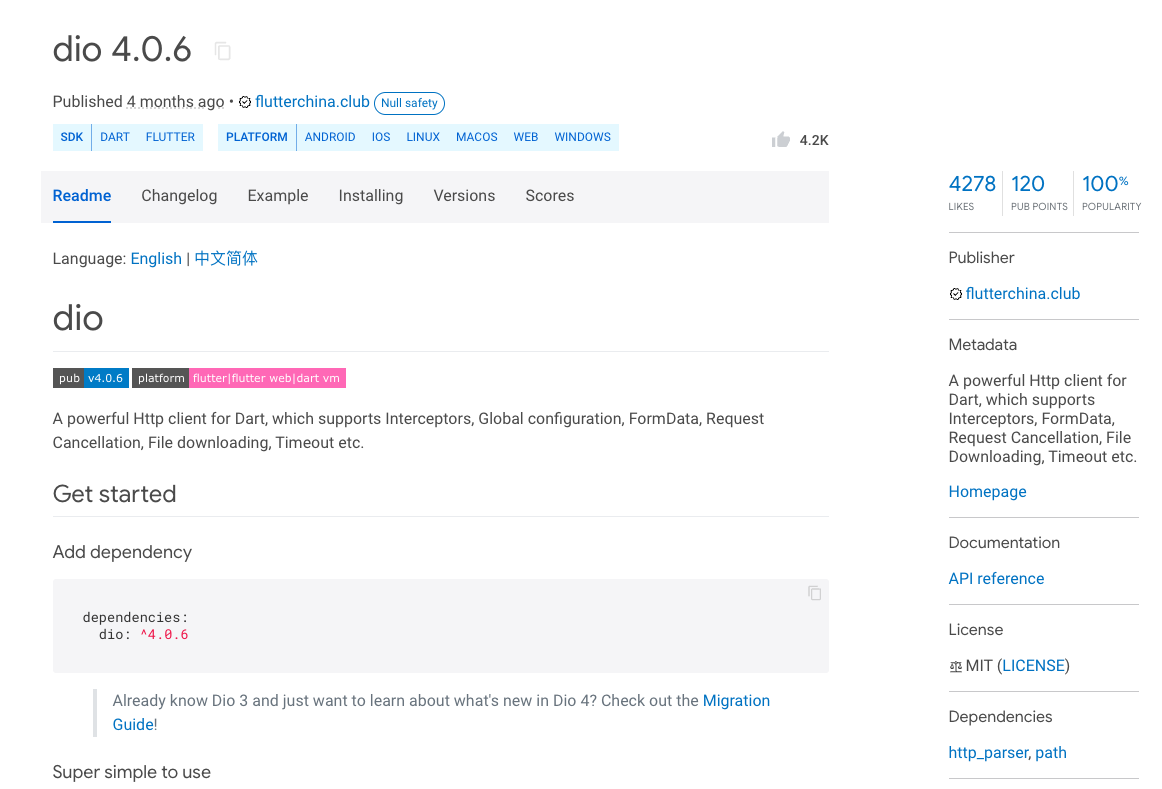Viewport: 1162px width, 789px height.
Task: Open the Installing tab
Action: pyautogui.click(x=370, y=196)
